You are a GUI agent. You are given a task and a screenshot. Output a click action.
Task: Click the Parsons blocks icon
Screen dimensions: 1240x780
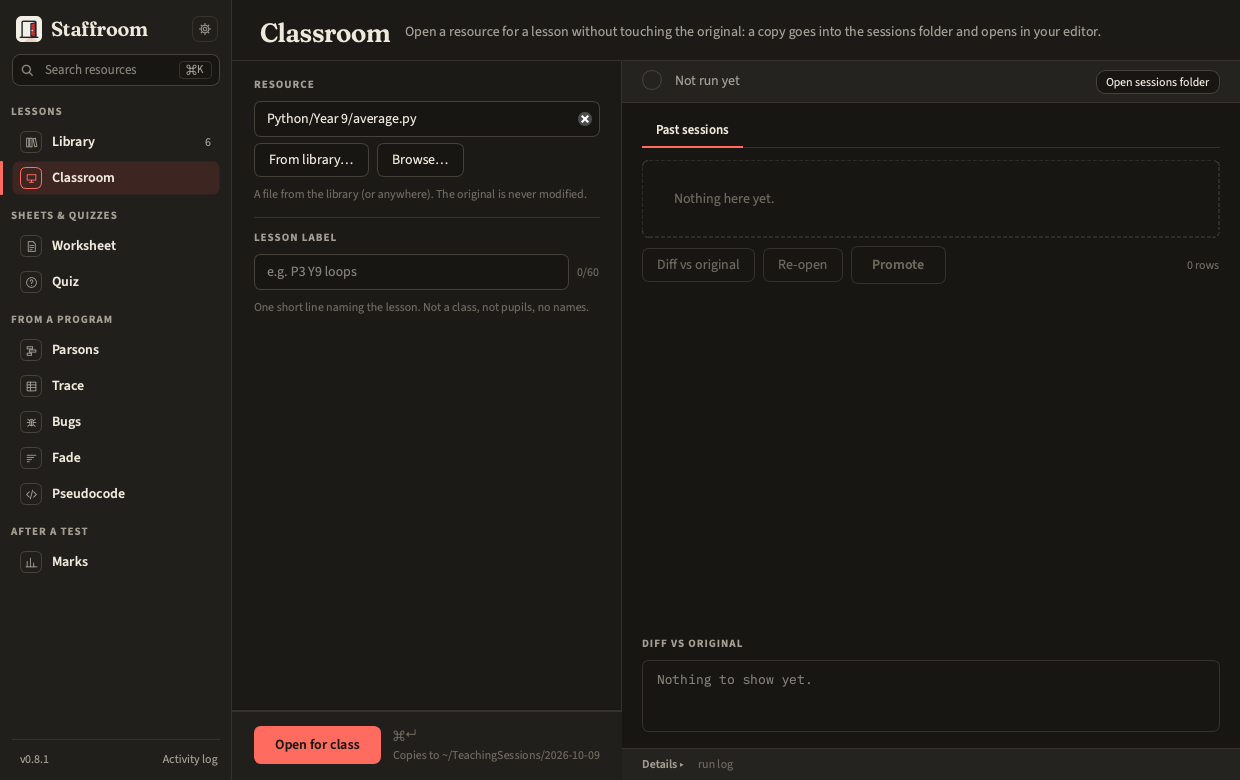[31, 350]
